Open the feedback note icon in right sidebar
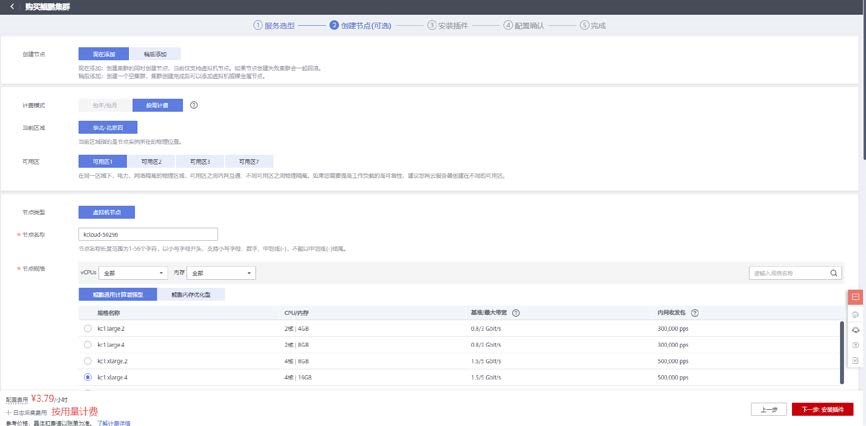The height and width of the screenshot is (426, 866). click(856, 360)
